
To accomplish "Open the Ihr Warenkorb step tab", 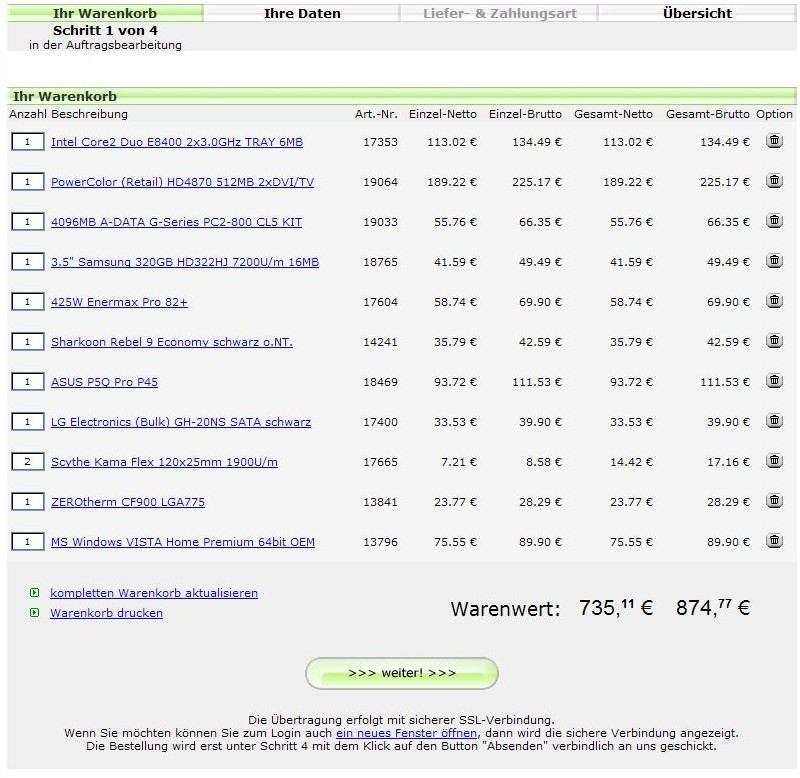I will [105, 13].
